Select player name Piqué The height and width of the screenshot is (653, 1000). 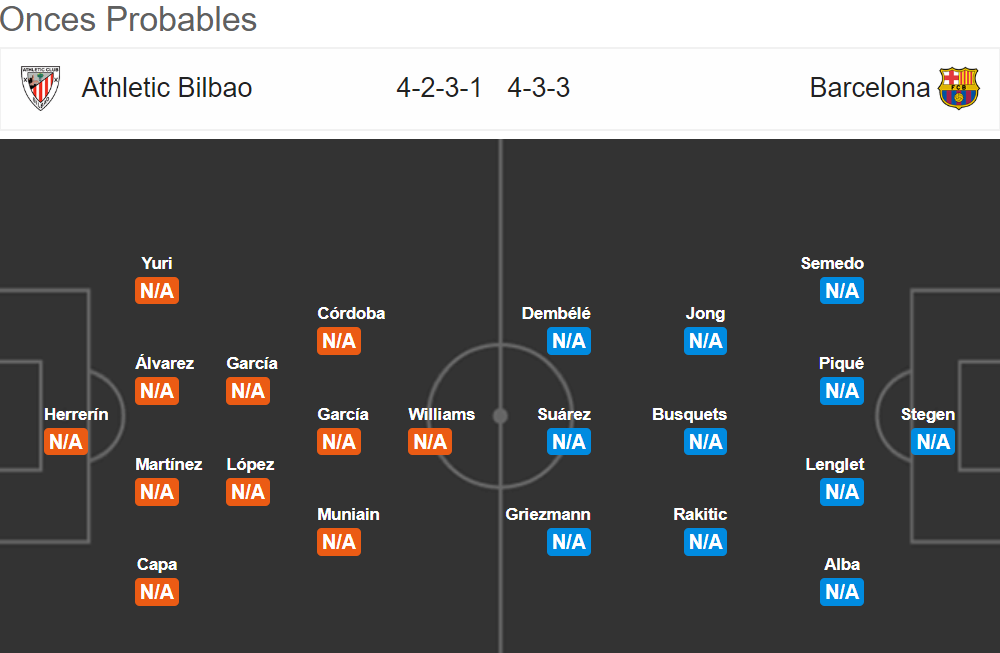tap(841, 363)
